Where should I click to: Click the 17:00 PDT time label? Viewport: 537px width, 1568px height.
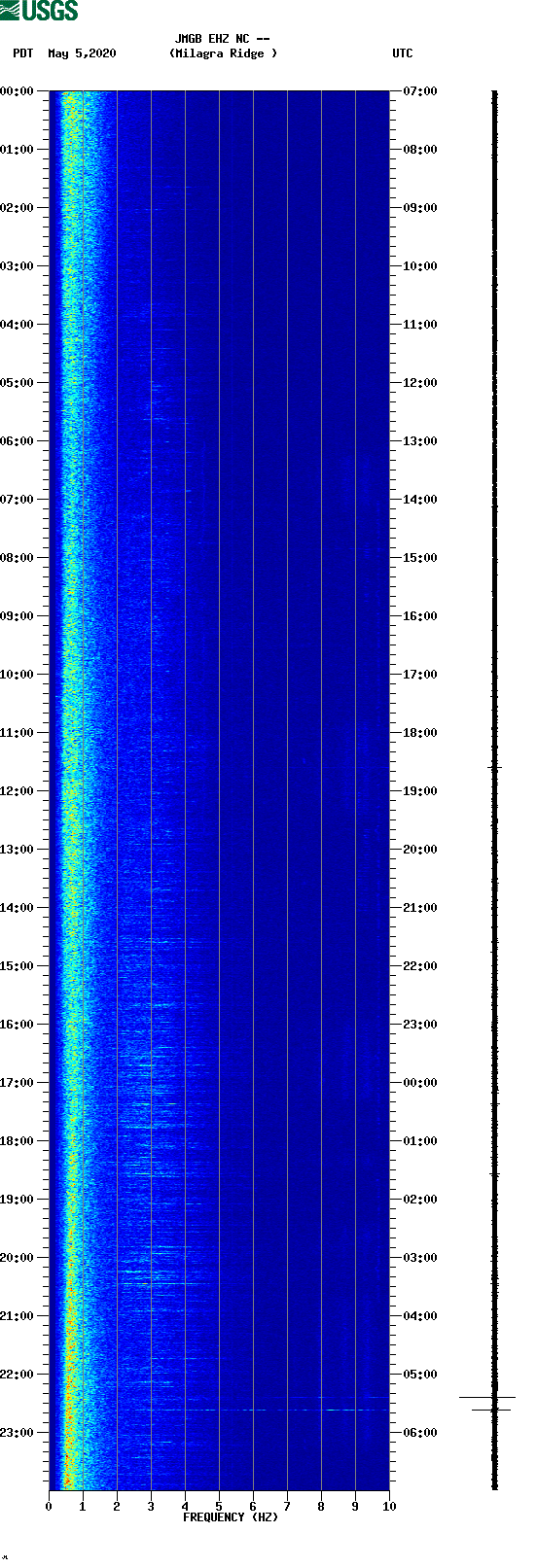[18, 1083]
